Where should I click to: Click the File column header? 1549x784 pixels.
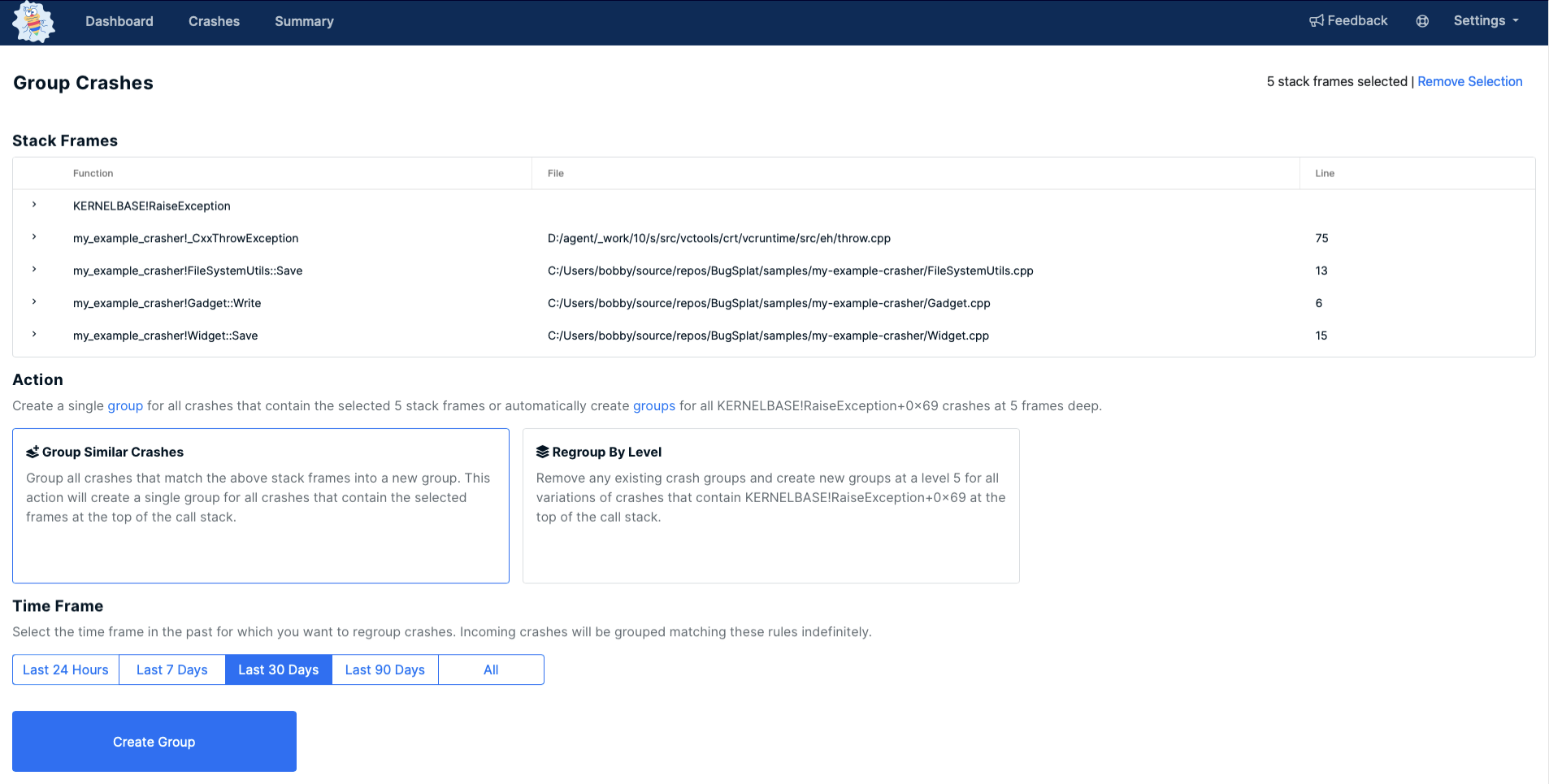[x=556, y=173]
